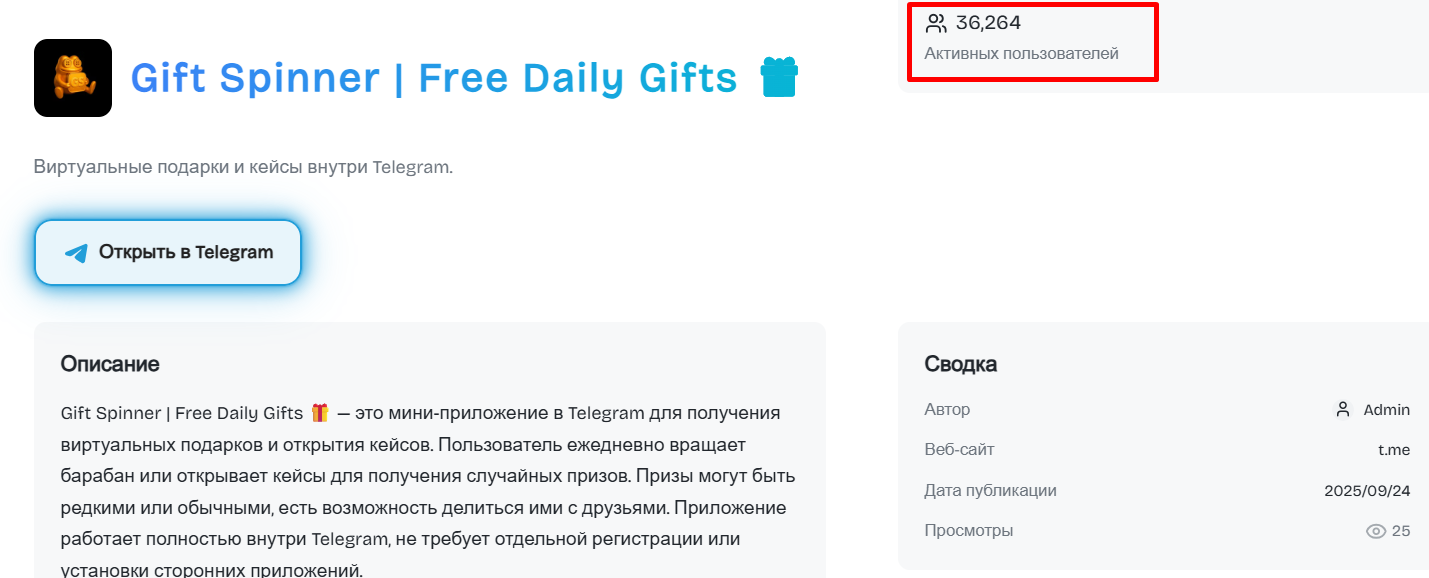Click the gift emoji in the description text
The width and height of the screenshot is (1429, 578).
pyautogui.click(x=320, y=413)
